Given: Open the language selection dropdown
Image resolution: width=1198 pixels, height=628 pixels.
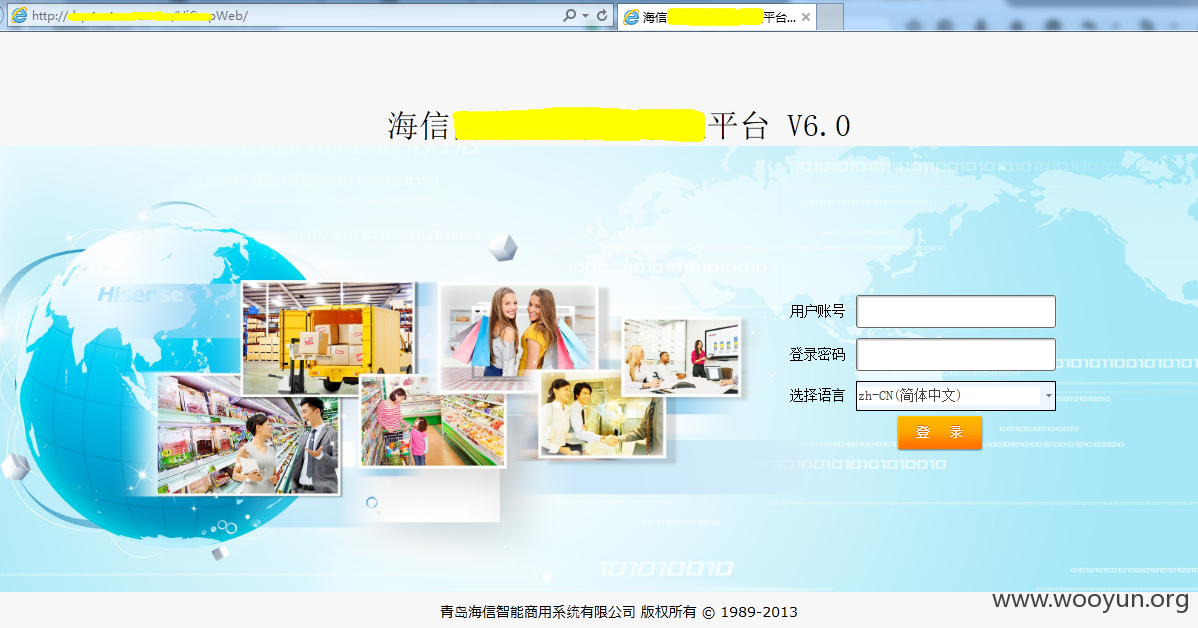Looking at the screenshot, I should 956,396.
